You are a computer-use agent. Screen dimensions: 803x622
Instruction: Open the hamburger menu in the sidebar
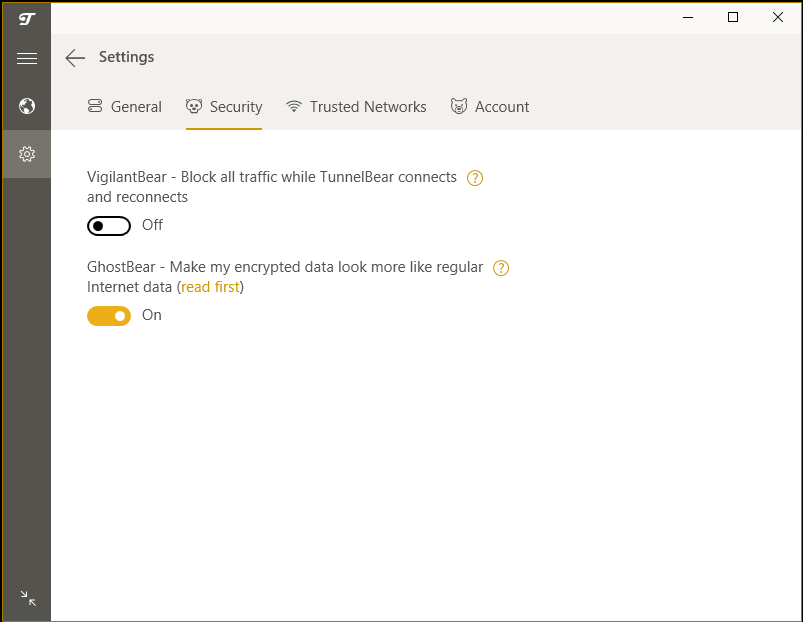[x=27, y=58]
